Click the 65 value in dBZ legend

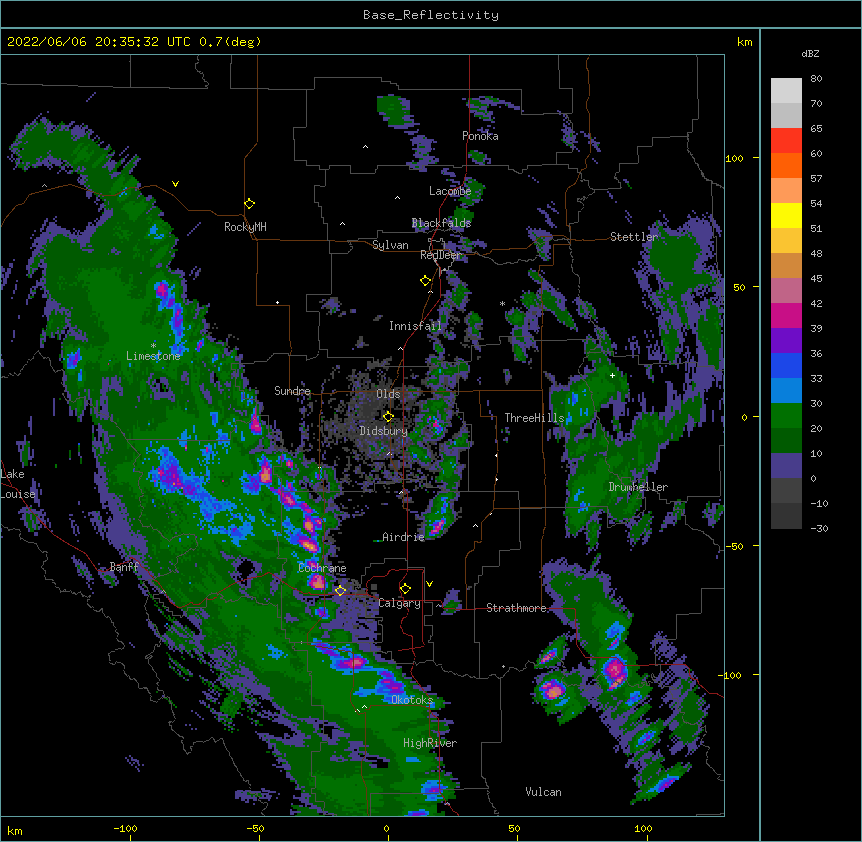coord(816,129)
